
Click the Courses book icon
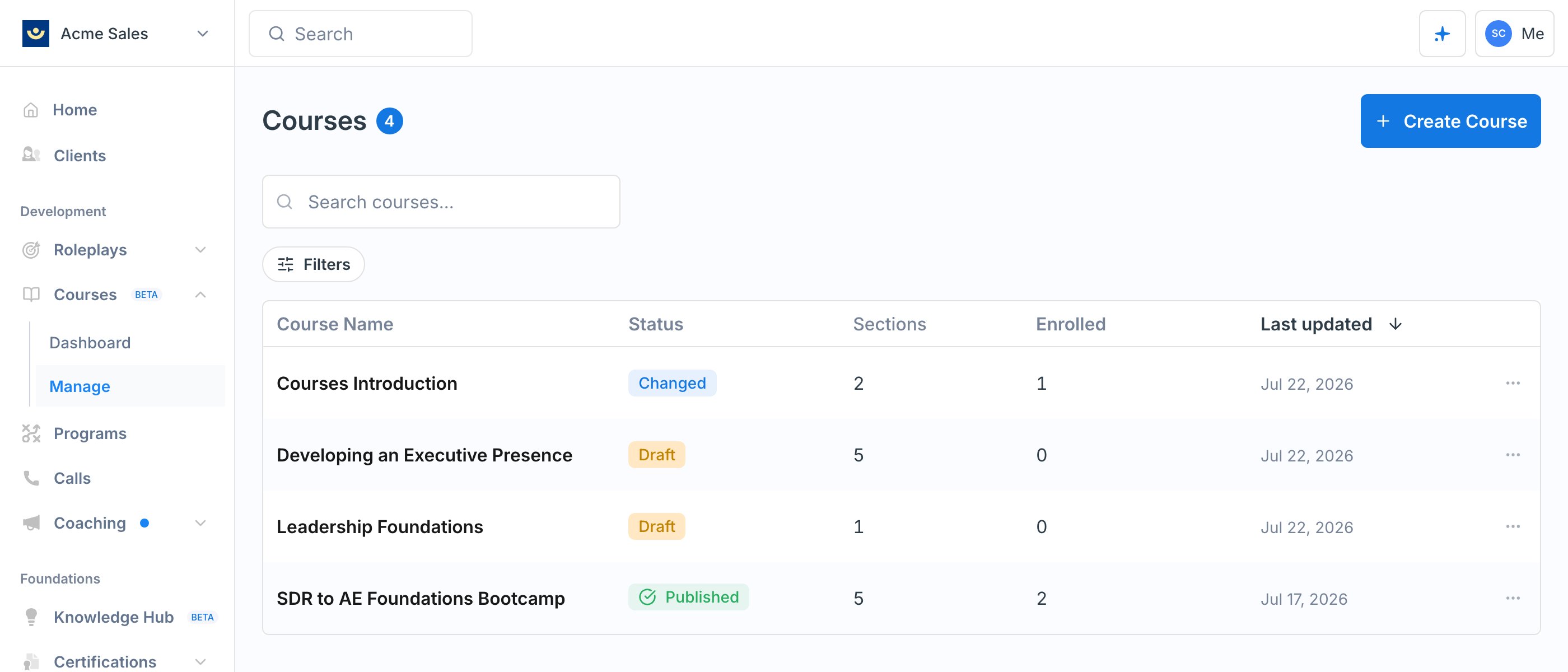31,295
